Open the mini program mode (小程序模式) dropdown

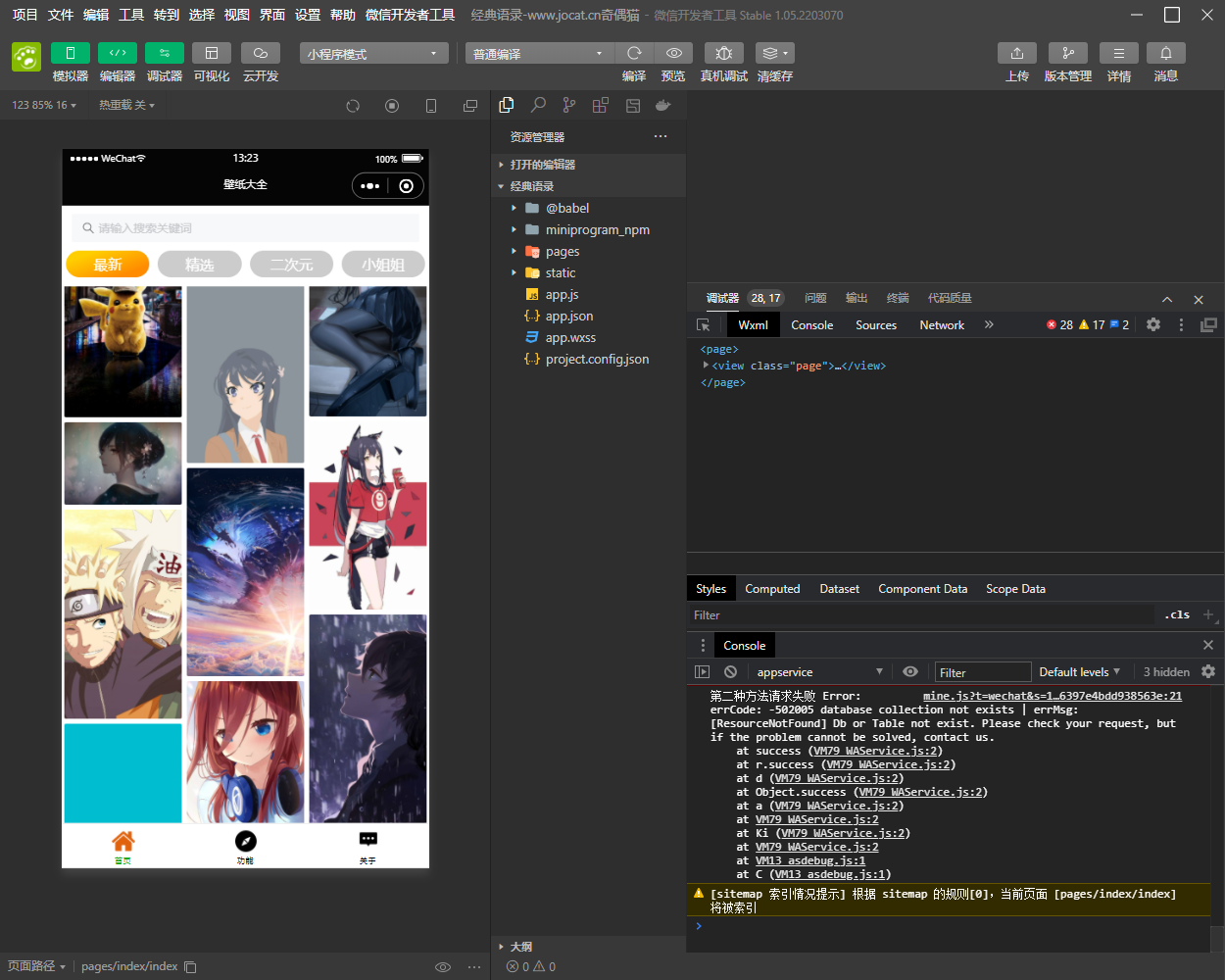point(373,53)
